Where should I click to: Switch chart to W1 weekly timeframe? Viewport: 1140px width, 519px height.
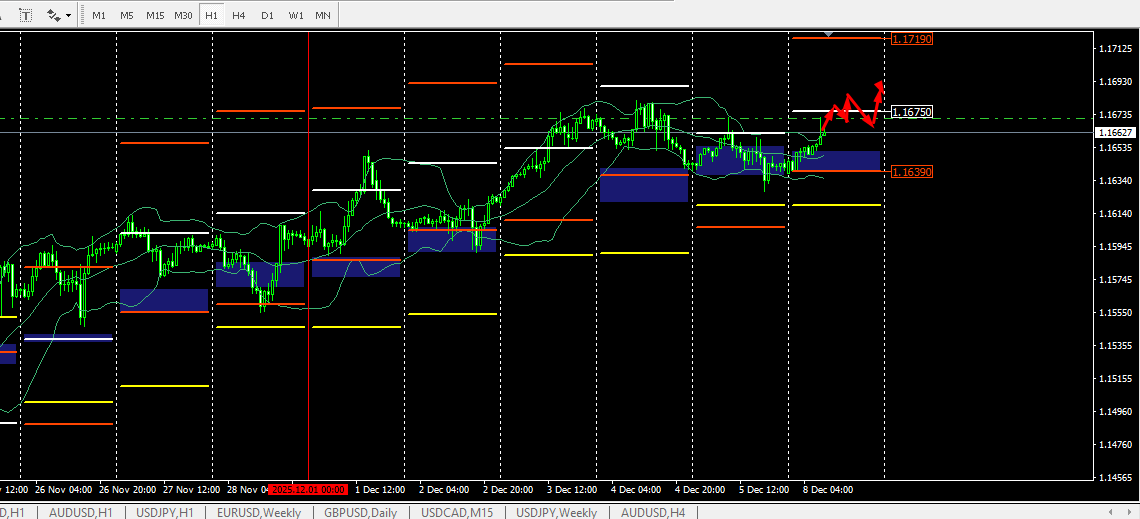click(x=295, y=15)
